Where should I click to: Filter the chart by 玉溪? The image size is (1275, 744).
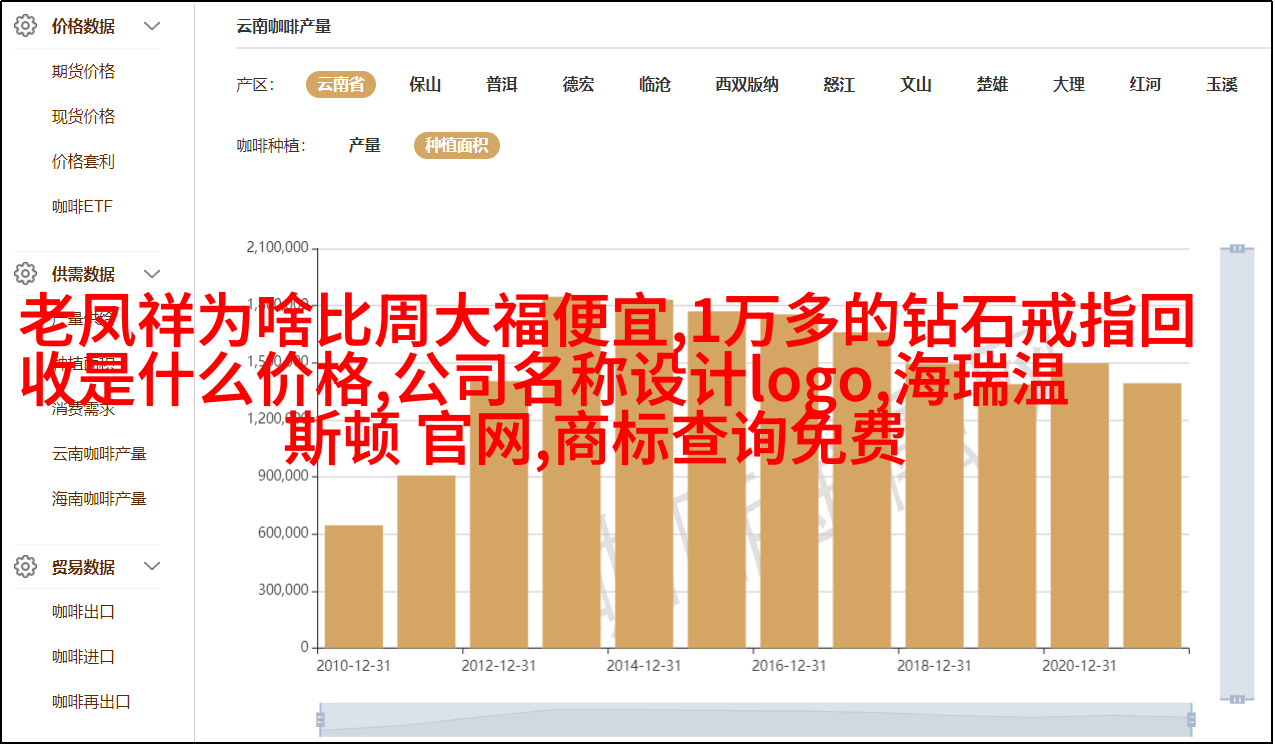(1222, 85)
